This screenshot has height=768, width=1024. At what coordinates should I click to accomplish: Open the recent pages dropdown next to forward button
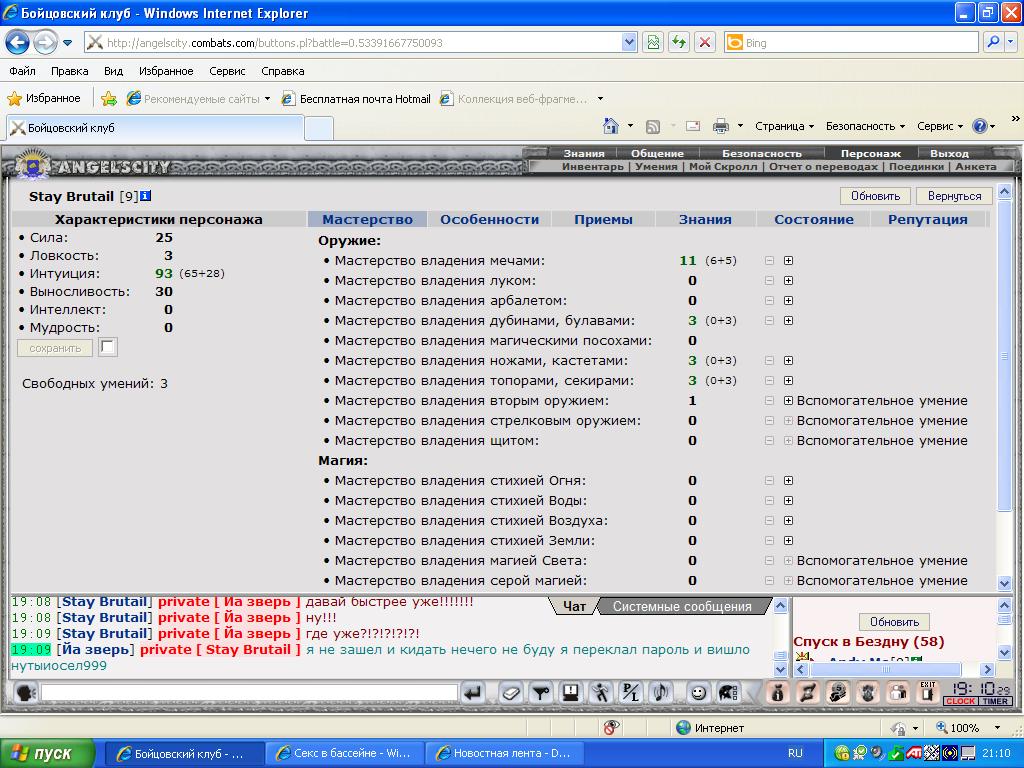[x=67, y=43]
